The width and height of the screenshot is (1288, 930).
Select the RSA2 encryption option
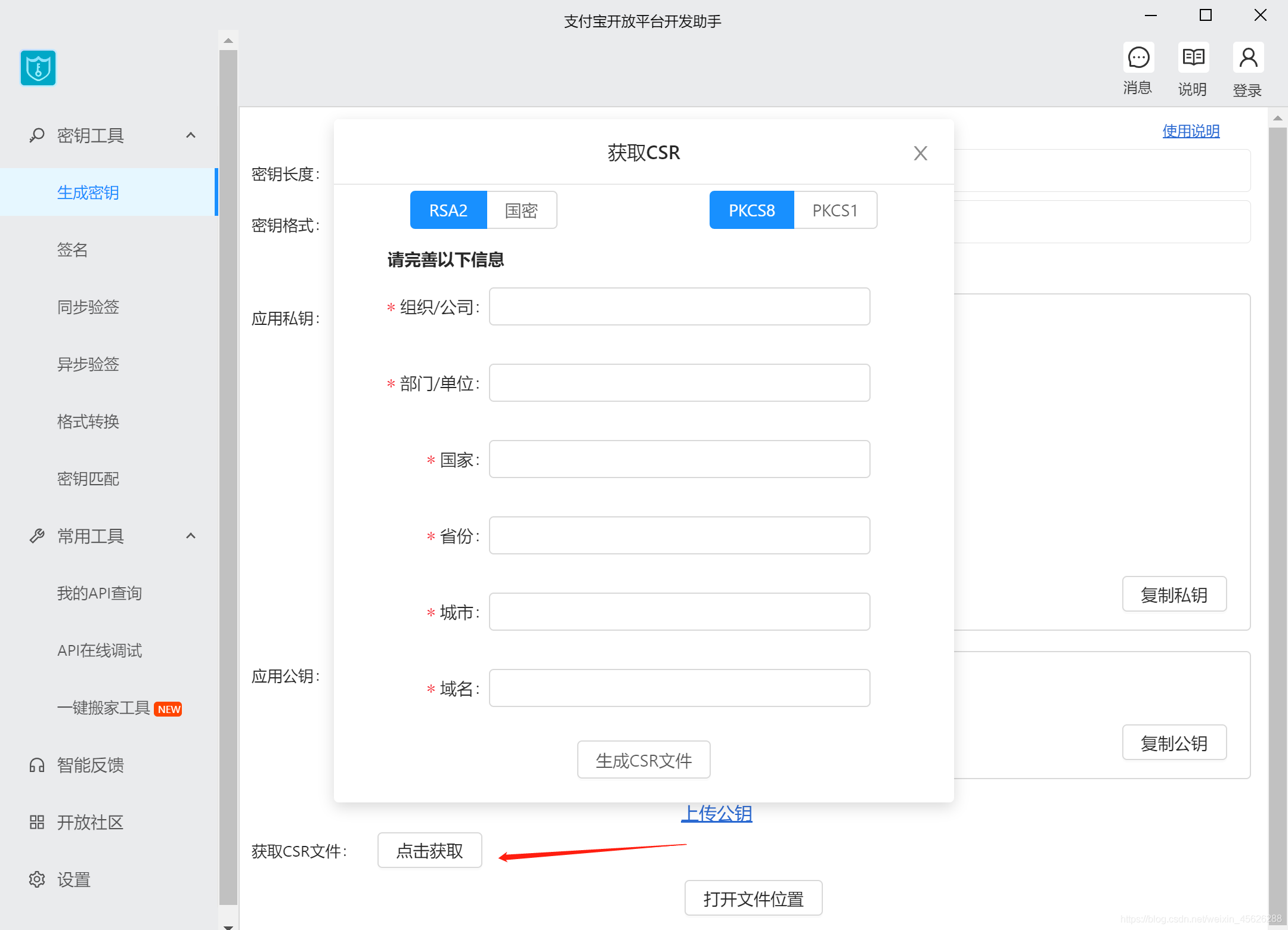point(448,210)
